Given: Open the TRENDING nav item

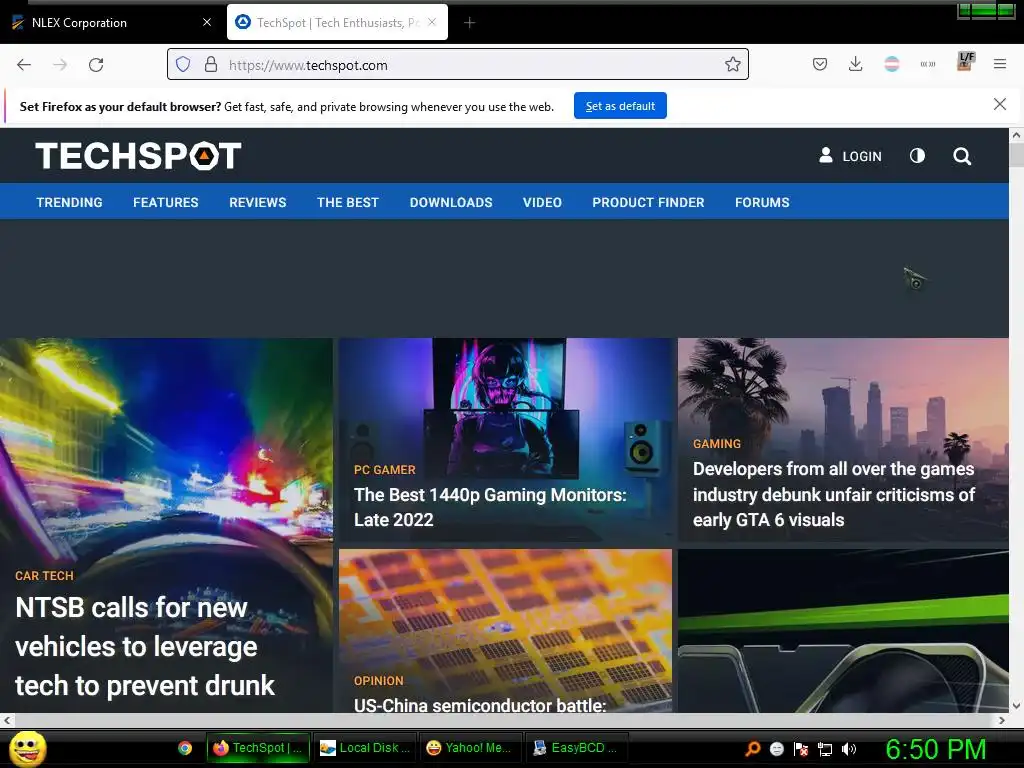Looking at the screenshot, I should (x=69, y=202).
